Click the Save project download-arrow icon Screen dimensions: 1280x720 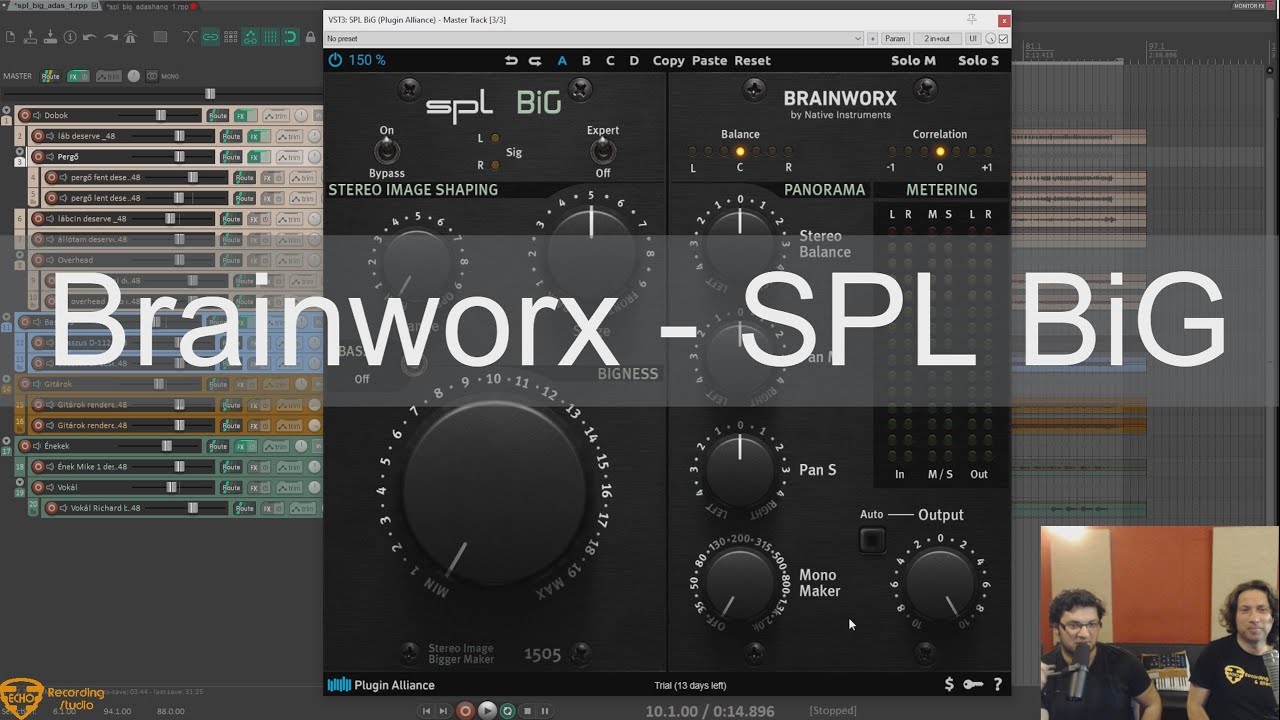[x=50, y=37]
